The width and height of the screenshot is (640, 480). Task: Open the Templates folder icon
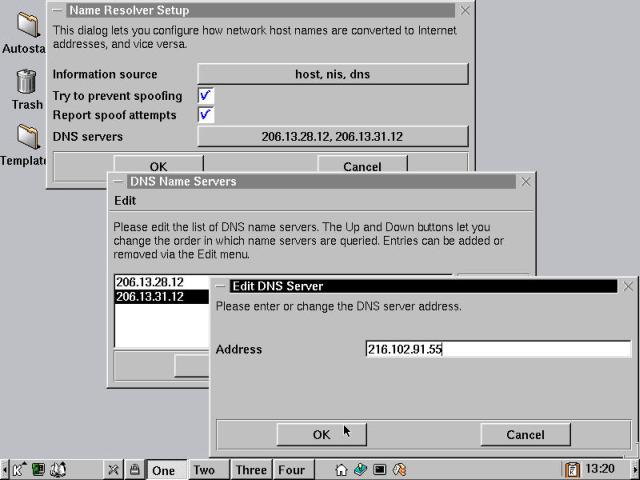click(26, 138)
